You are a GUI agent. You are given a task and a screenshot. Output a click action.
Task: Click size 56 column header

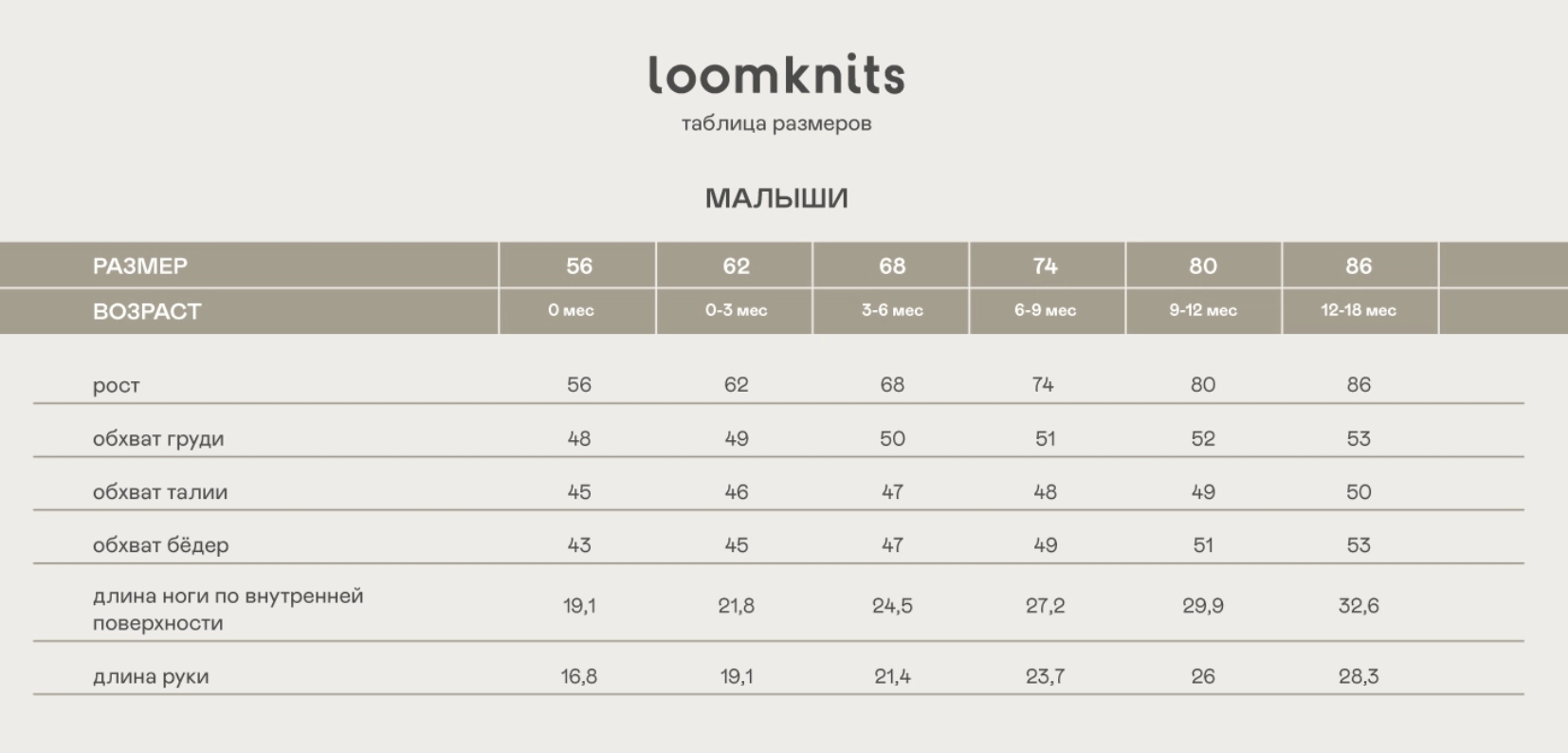pyautogui.click(x=579, y=266)
